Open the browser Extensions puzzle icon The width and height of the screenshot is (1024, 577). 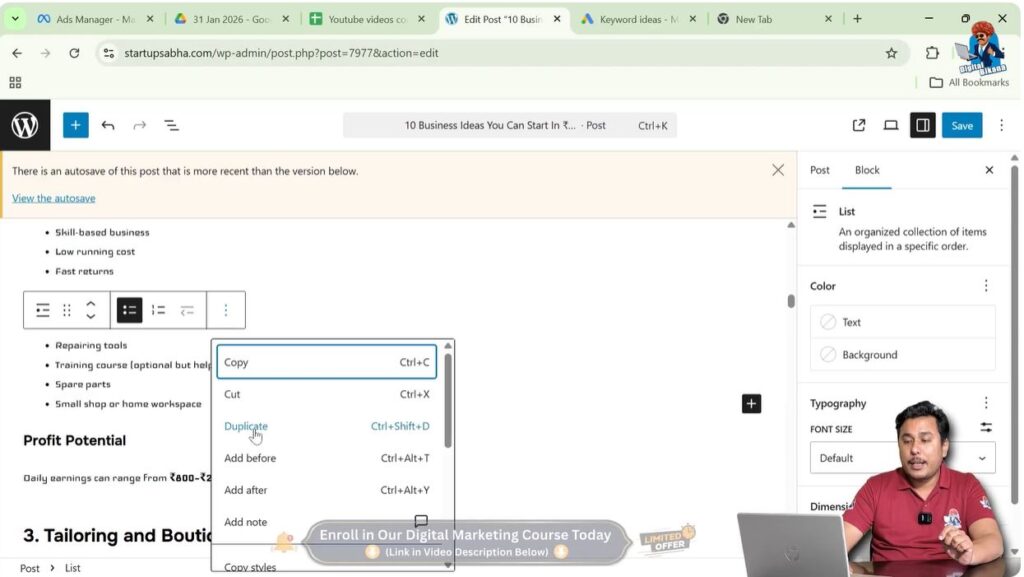pyautogui.click(x=933, y=53)
